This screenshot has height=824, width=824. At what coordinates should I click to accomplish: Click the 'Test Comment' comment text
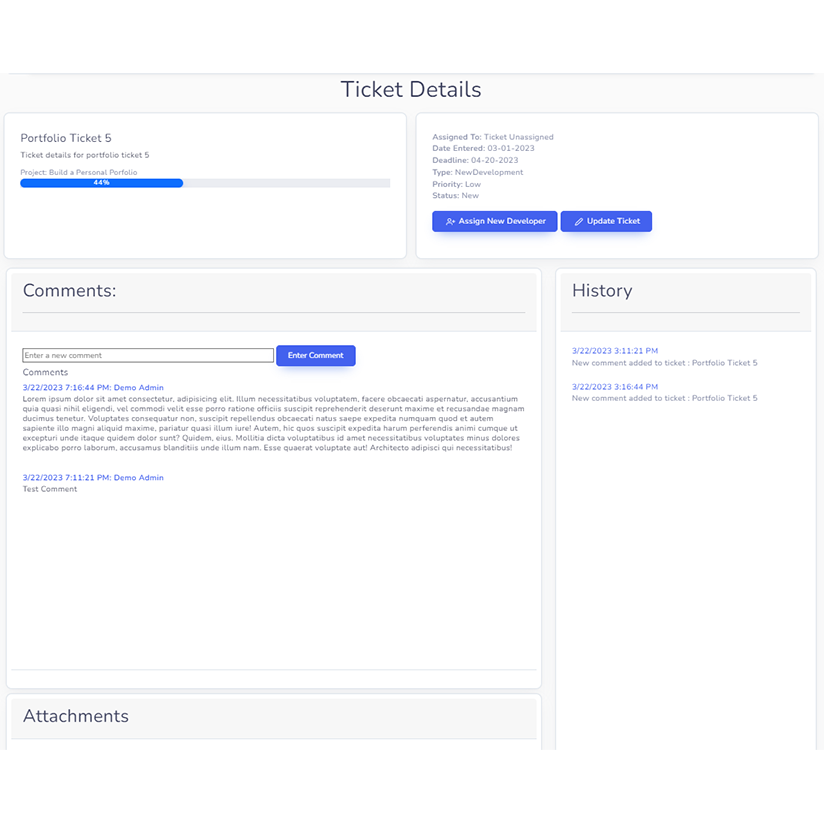tap(50, 489)
